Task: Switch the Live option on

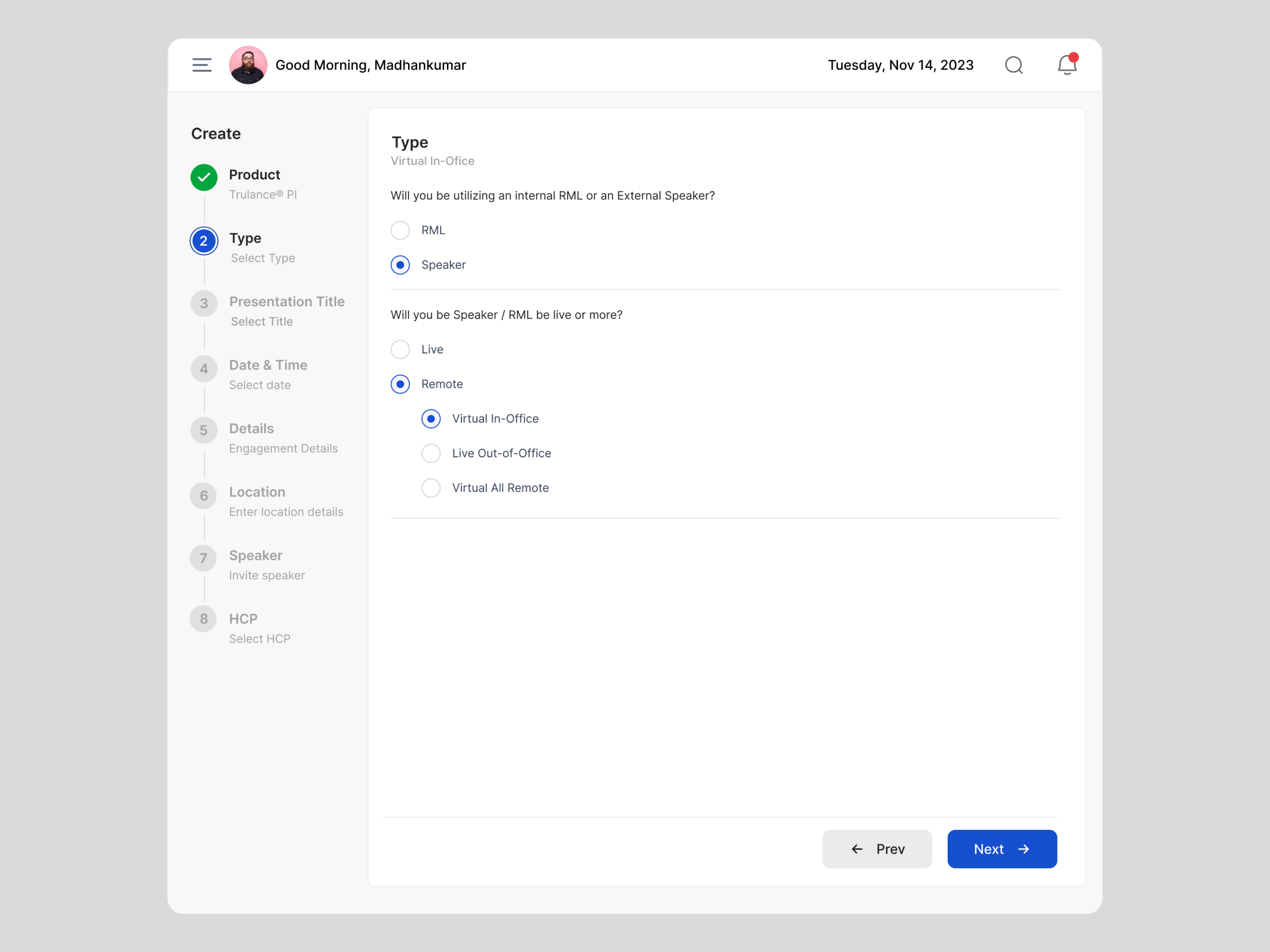Action: [400, 349]
